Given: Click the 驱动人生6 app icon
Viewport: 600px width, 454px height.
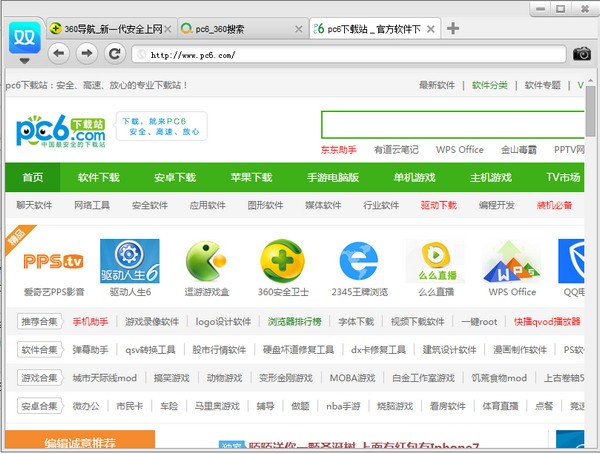Looking at the screenshot, I should click(x=130, y=261).
